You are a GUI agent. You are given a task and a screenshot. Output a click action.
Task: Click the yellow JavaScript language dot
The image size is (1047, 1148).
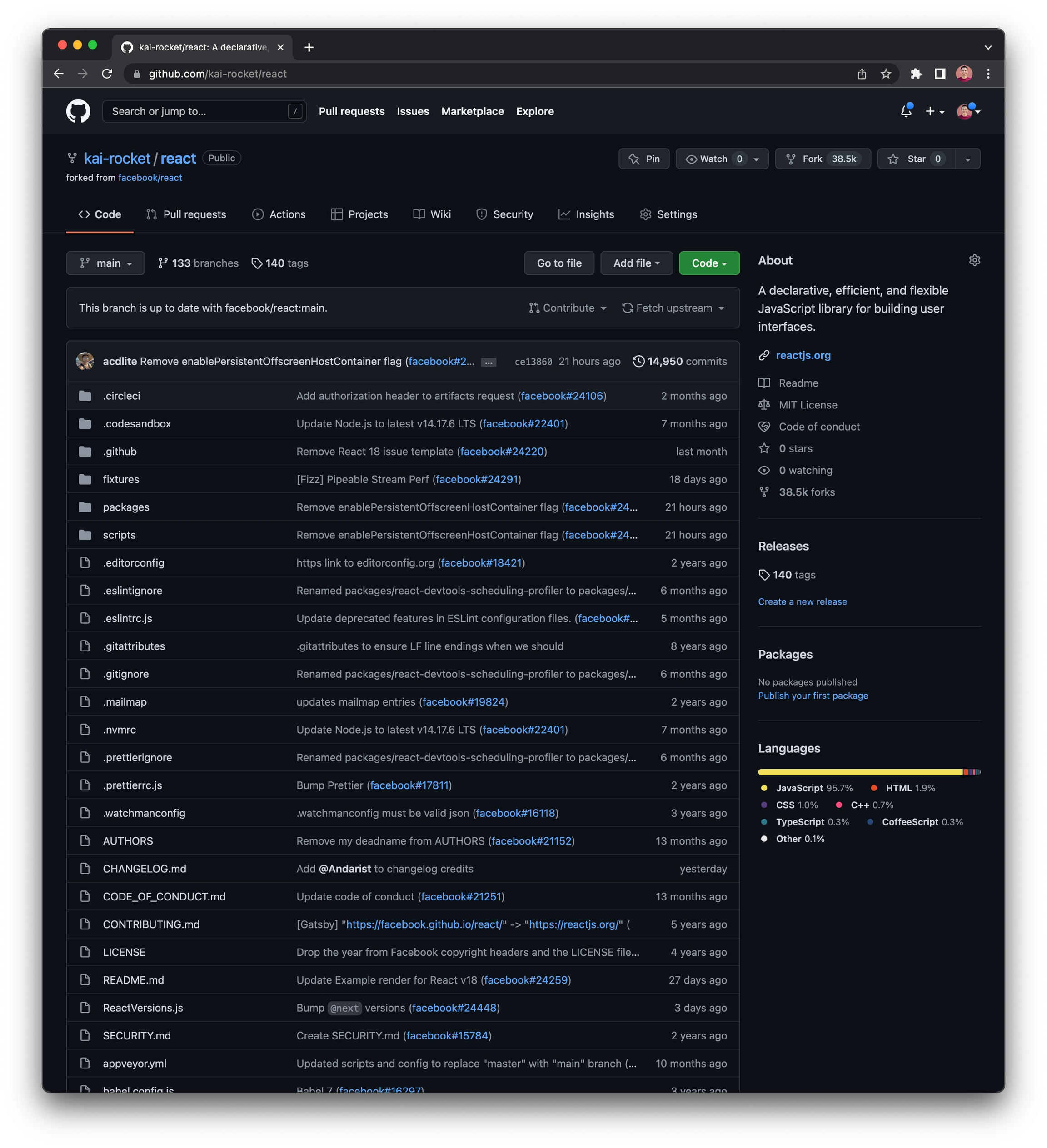click(764, 788)
